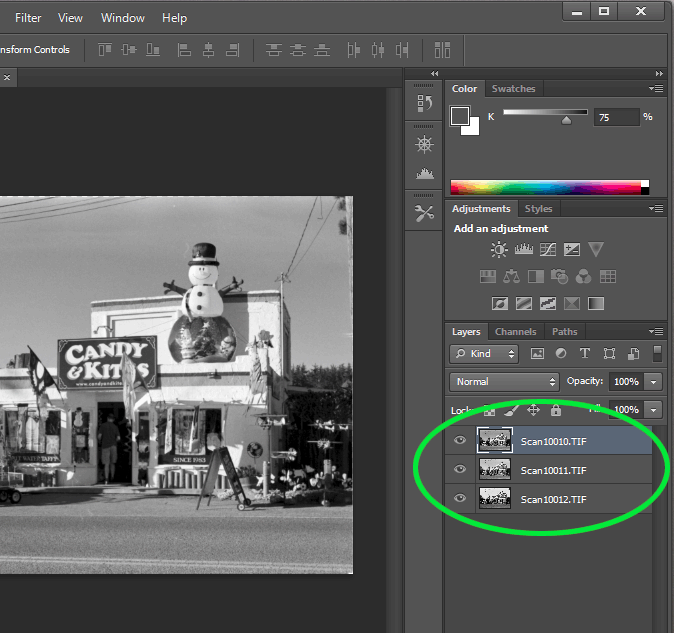Add a Color Balance adjustment
The image size is (674, 633).
pos(512,276)
